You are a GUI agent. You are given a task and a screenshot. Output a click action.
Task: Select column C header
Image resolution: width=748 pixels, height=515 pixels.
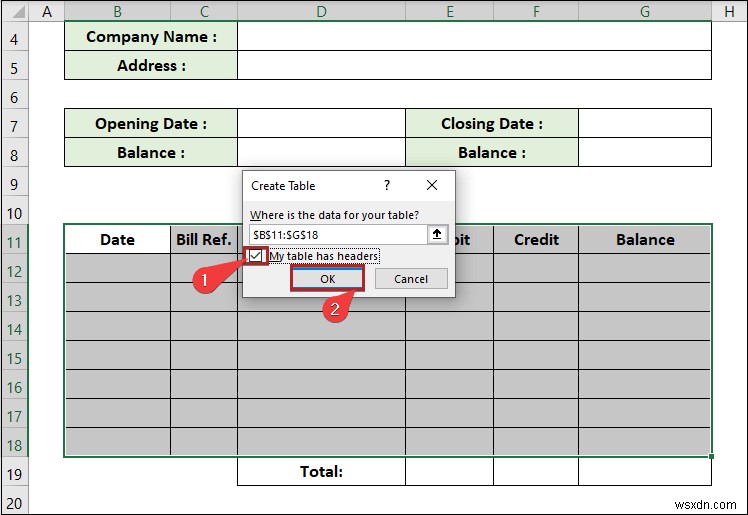click(x=204, y=11)
